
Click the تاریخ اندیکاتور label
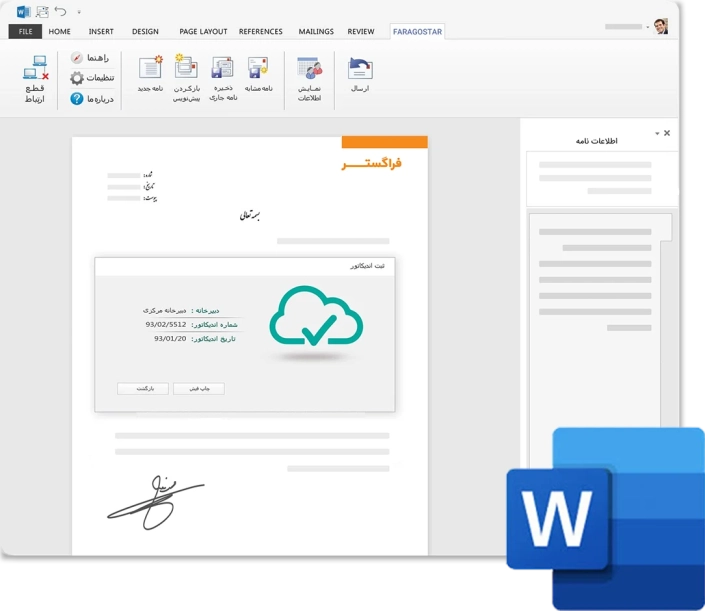pos(214,339)
